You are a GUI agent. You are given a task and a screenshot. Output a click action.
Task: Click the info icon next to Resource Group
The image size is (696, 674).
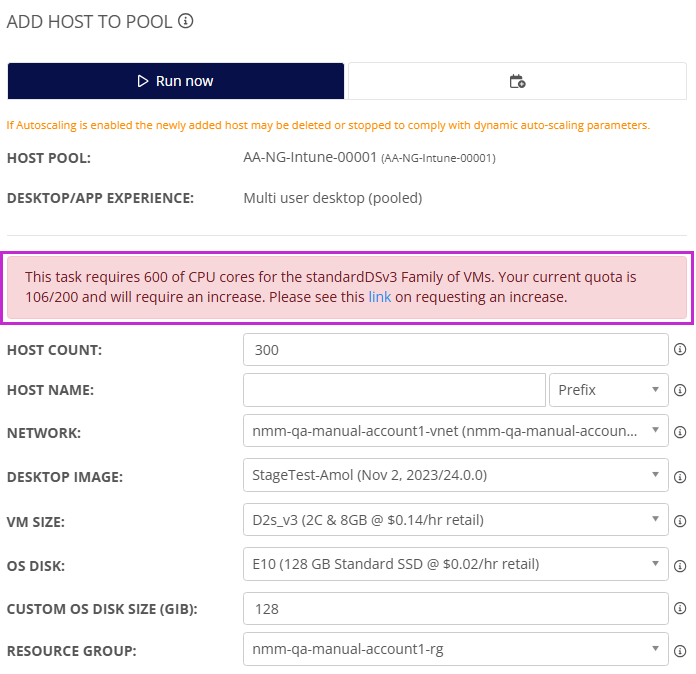click(x=680, y=650)
